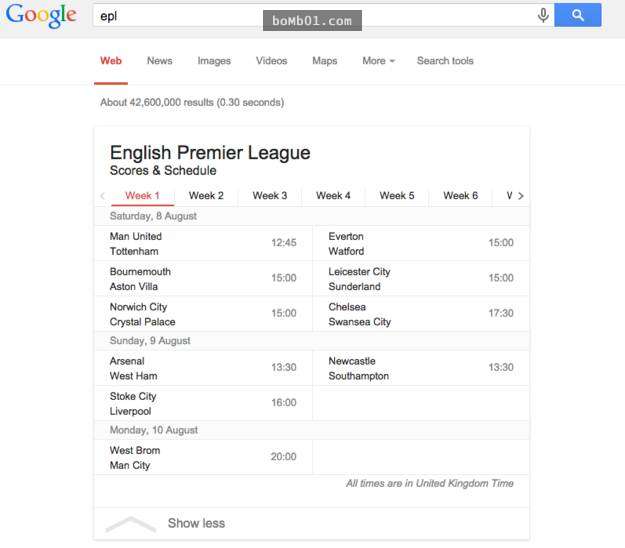Click the 17:30 kickoff time

point(501,313)
